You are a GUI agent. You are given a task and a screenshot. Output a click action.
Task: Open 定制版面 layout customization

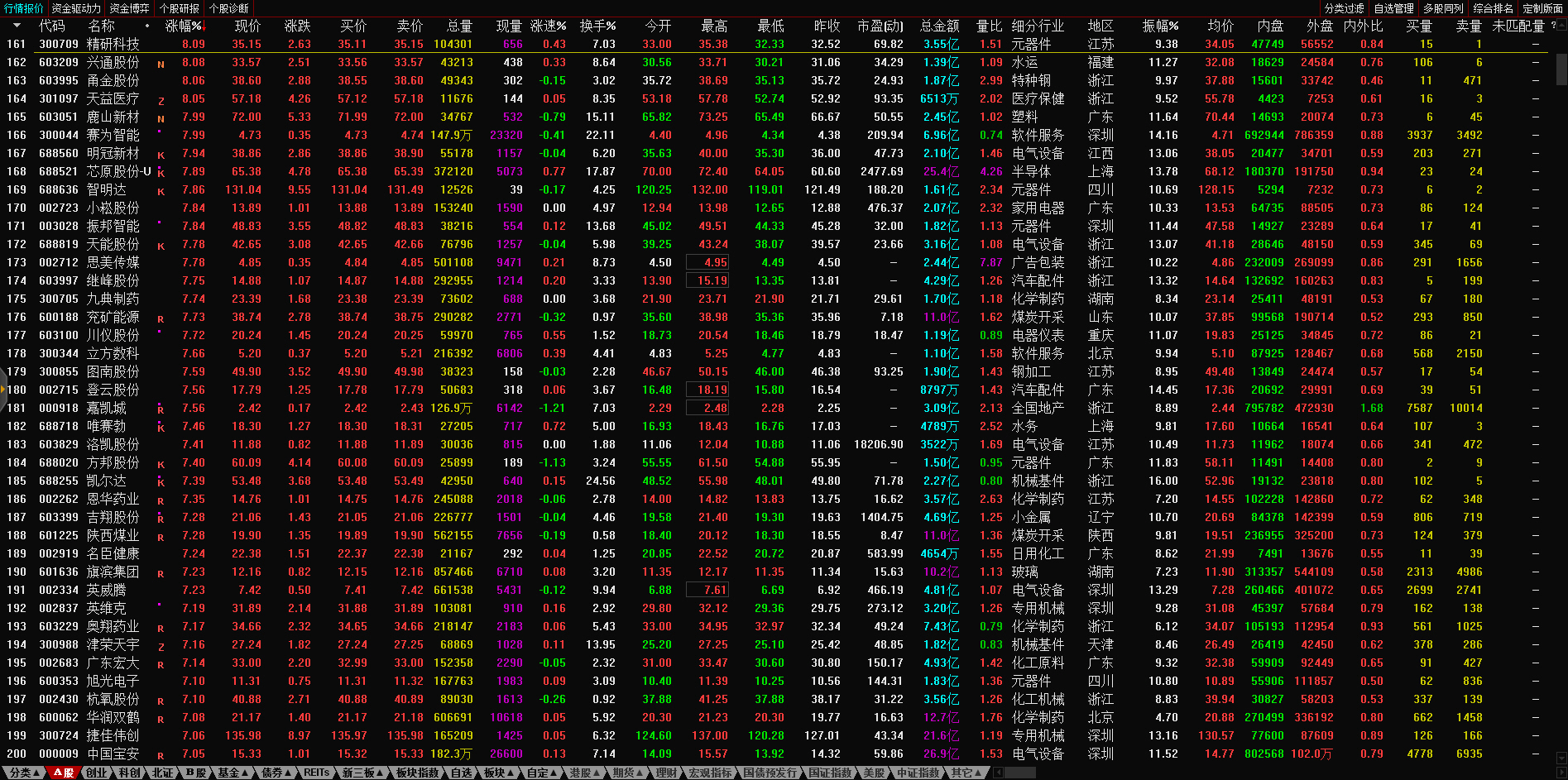tap(1542, 8)
